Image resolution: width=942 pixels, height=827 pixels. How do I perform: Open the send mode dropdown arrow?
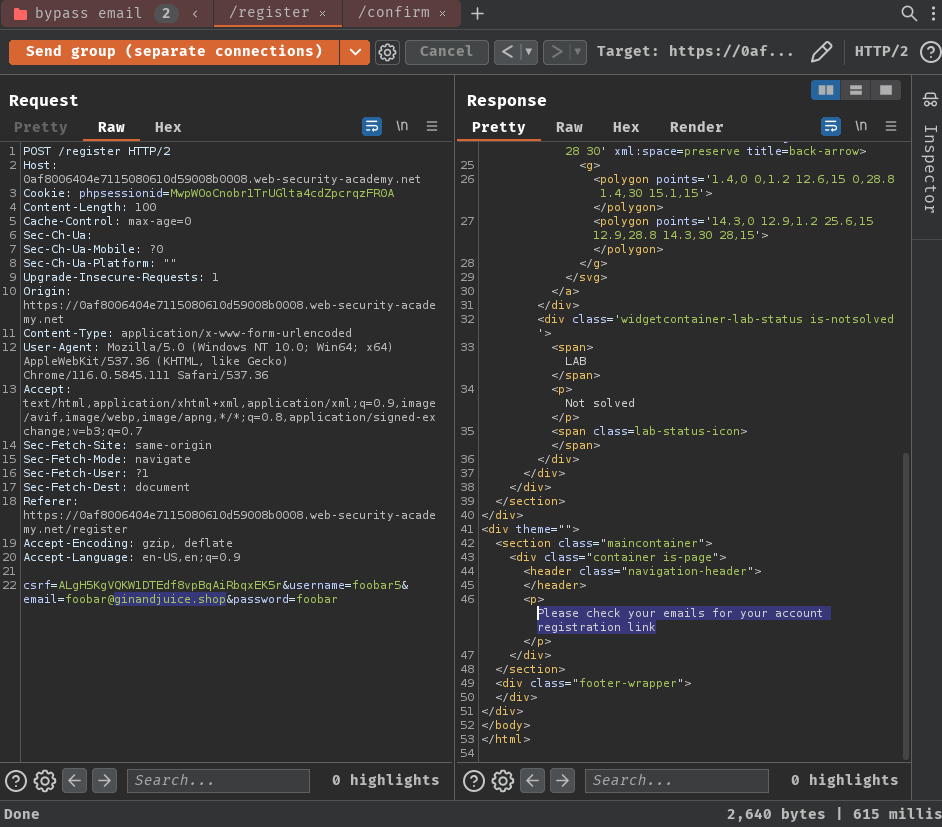tap(355, 52)
